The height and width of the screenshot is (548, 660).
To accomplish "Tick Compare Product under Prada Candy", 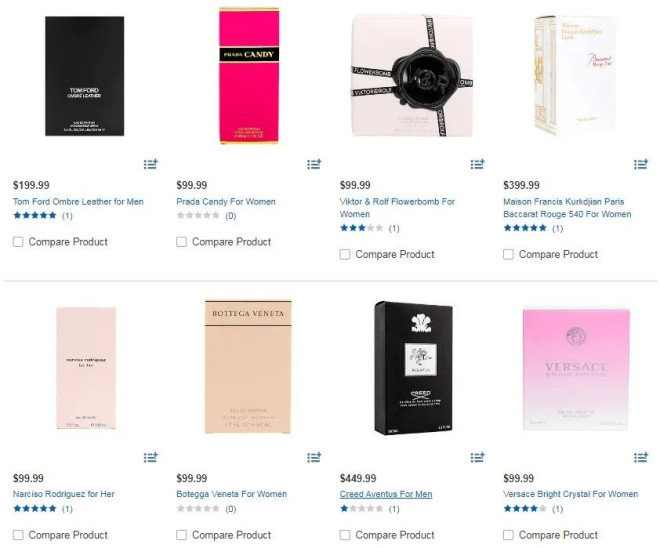I will (x=181, y=242).
